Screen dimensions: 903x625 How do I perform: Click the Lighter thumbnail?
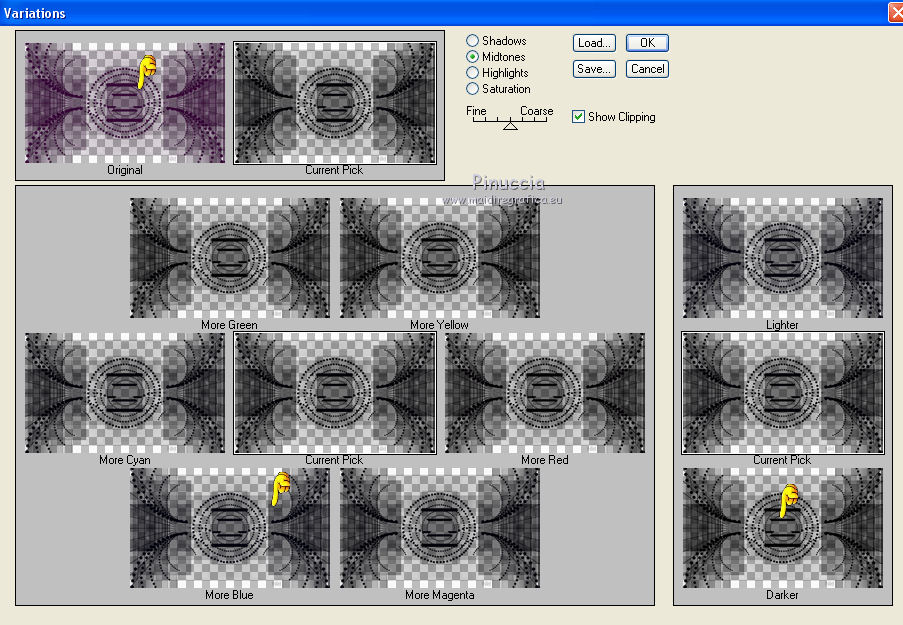pyautogui.click(x=783, y=258)
